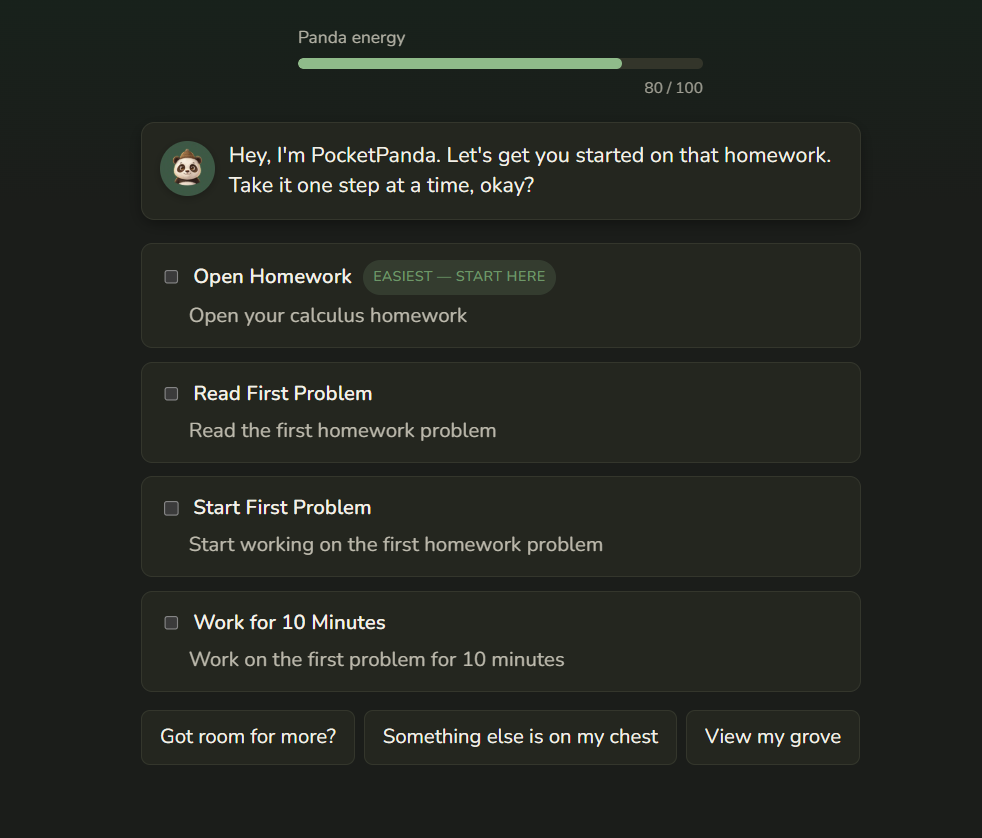
Task: Select the Read First Problem task title
Action: pos(283,393)
